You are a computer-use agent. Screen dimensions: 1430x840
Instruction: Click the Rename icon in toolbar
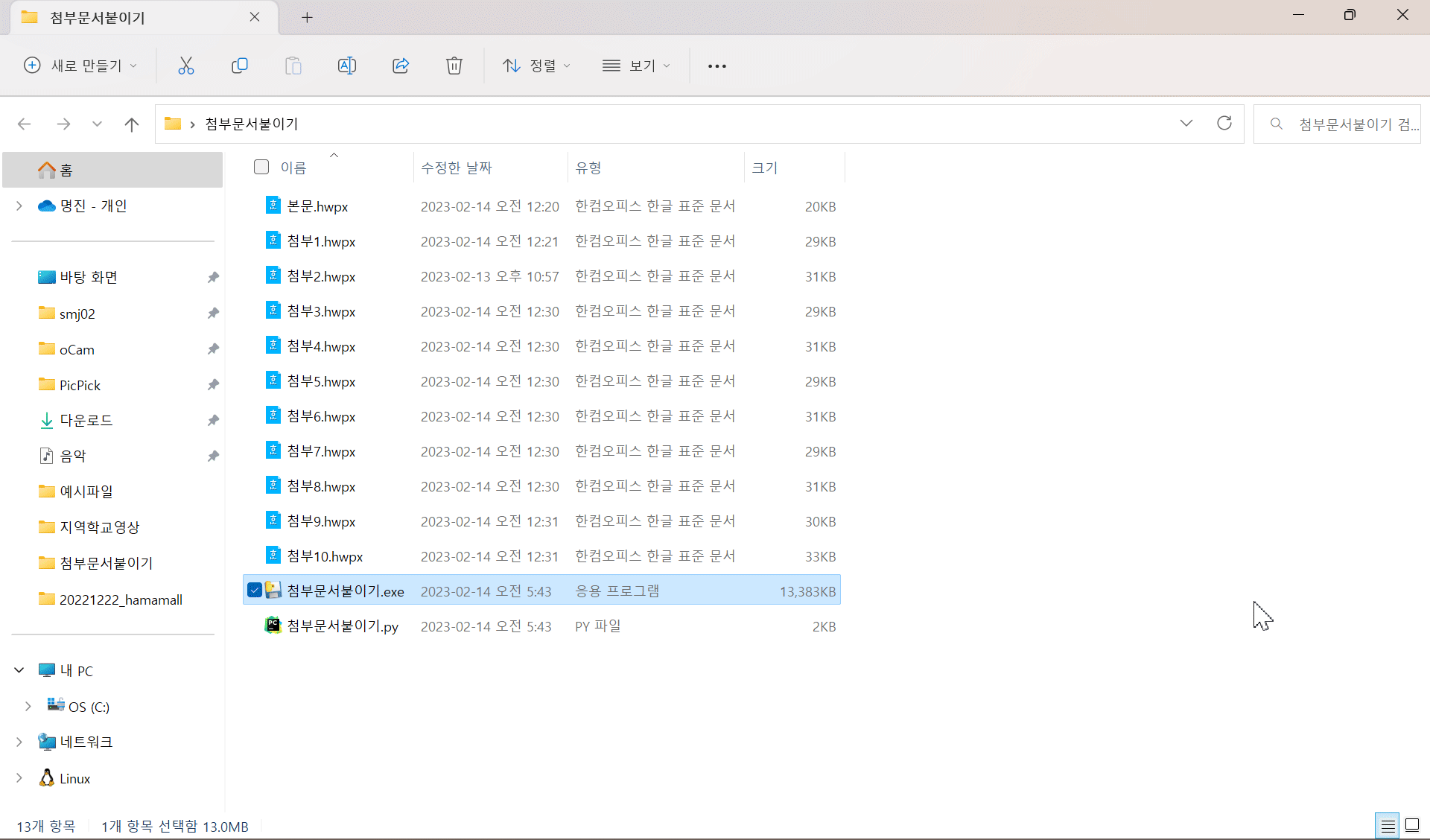[347, 66]
